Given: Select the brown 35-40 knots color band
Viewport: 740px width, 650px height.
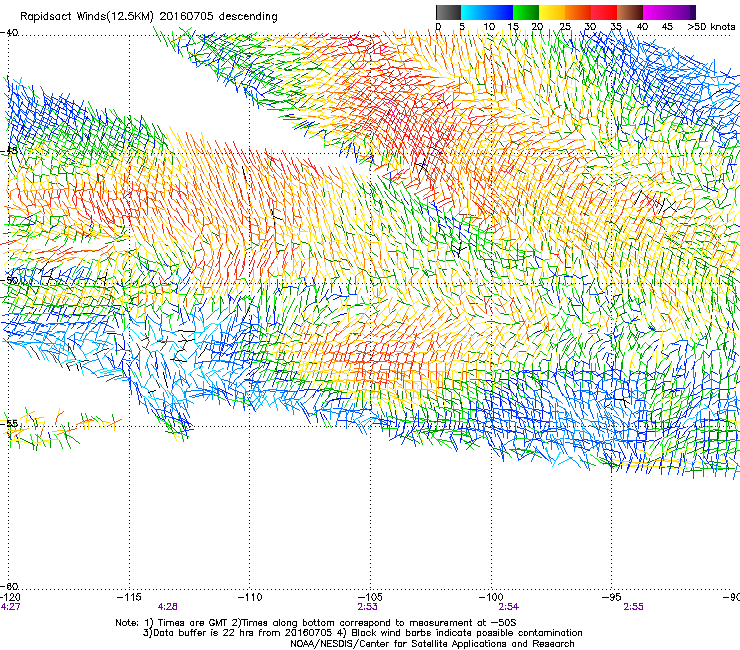Looking at the screenshot, I should [630, 12].
